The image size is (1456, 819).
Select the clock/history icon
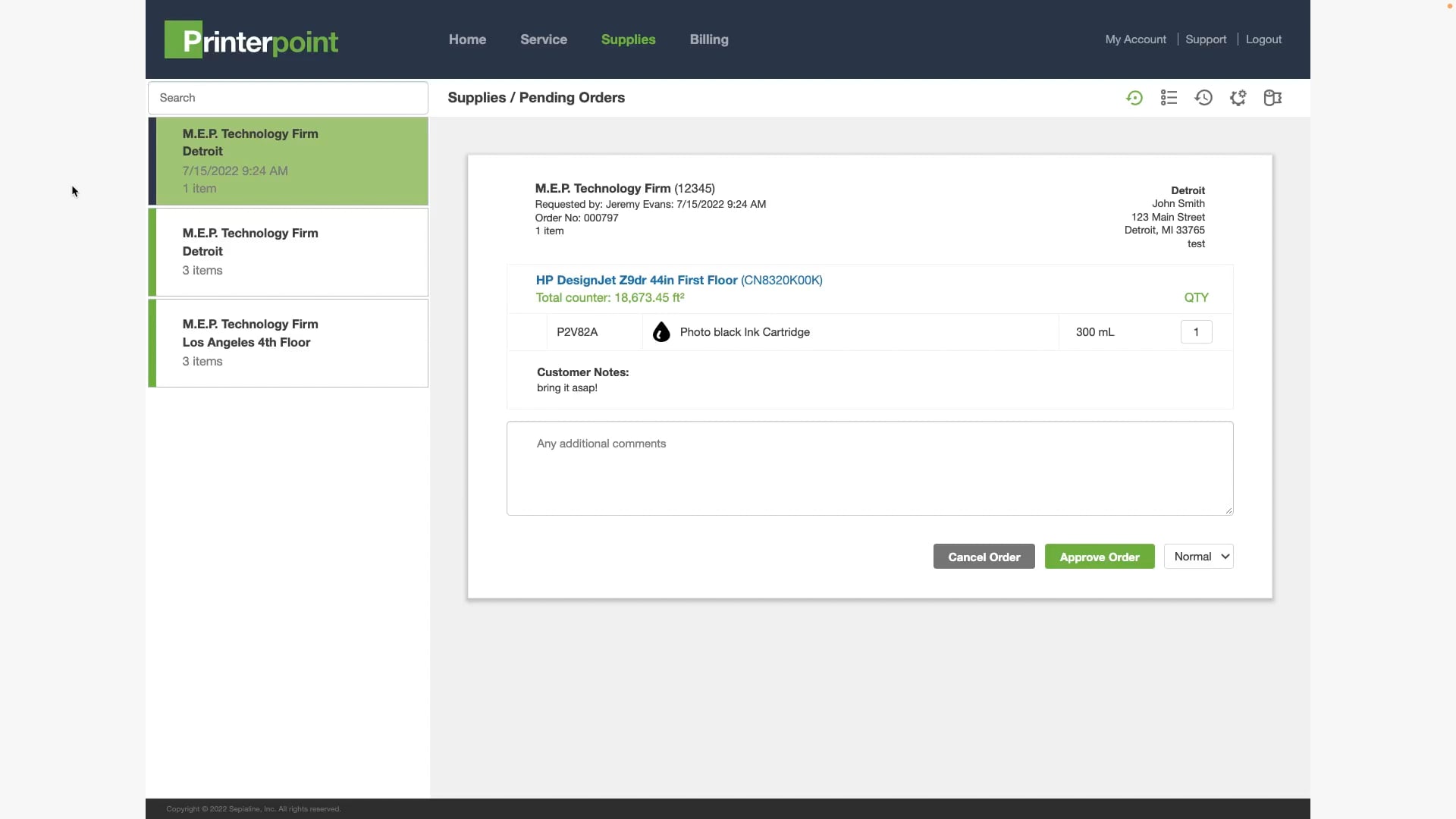(1204, 97)
